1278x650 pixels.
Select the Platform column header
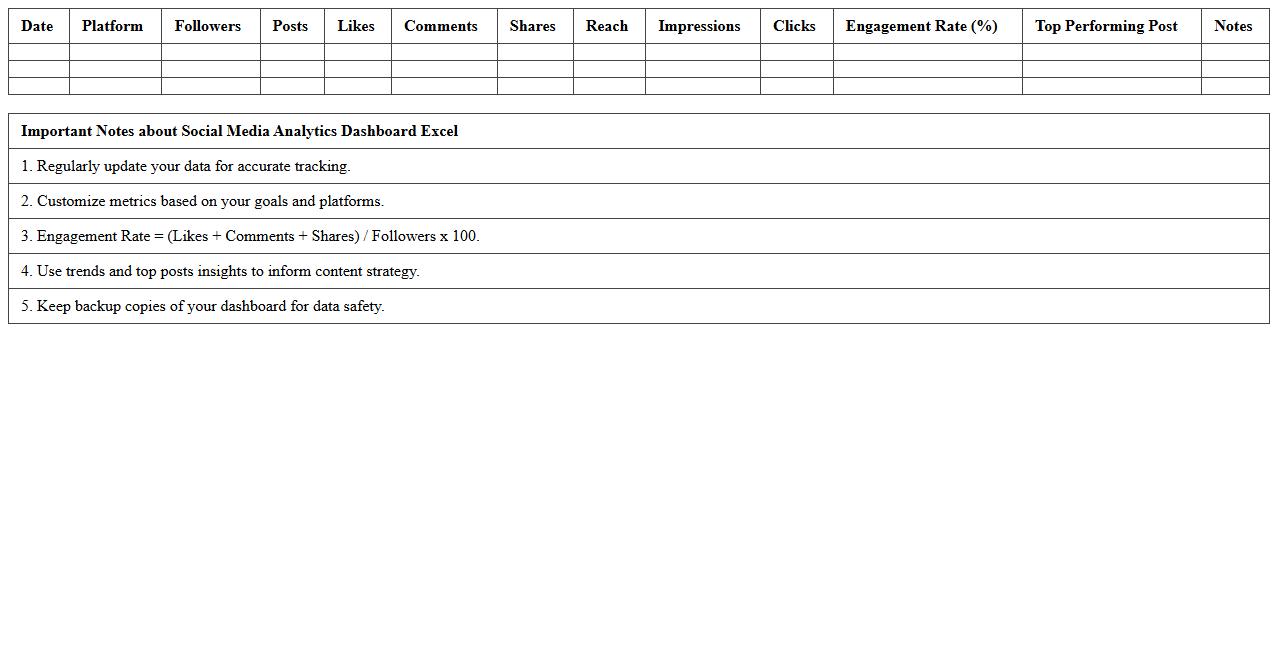pyautogui.click(x=113, y=26)
